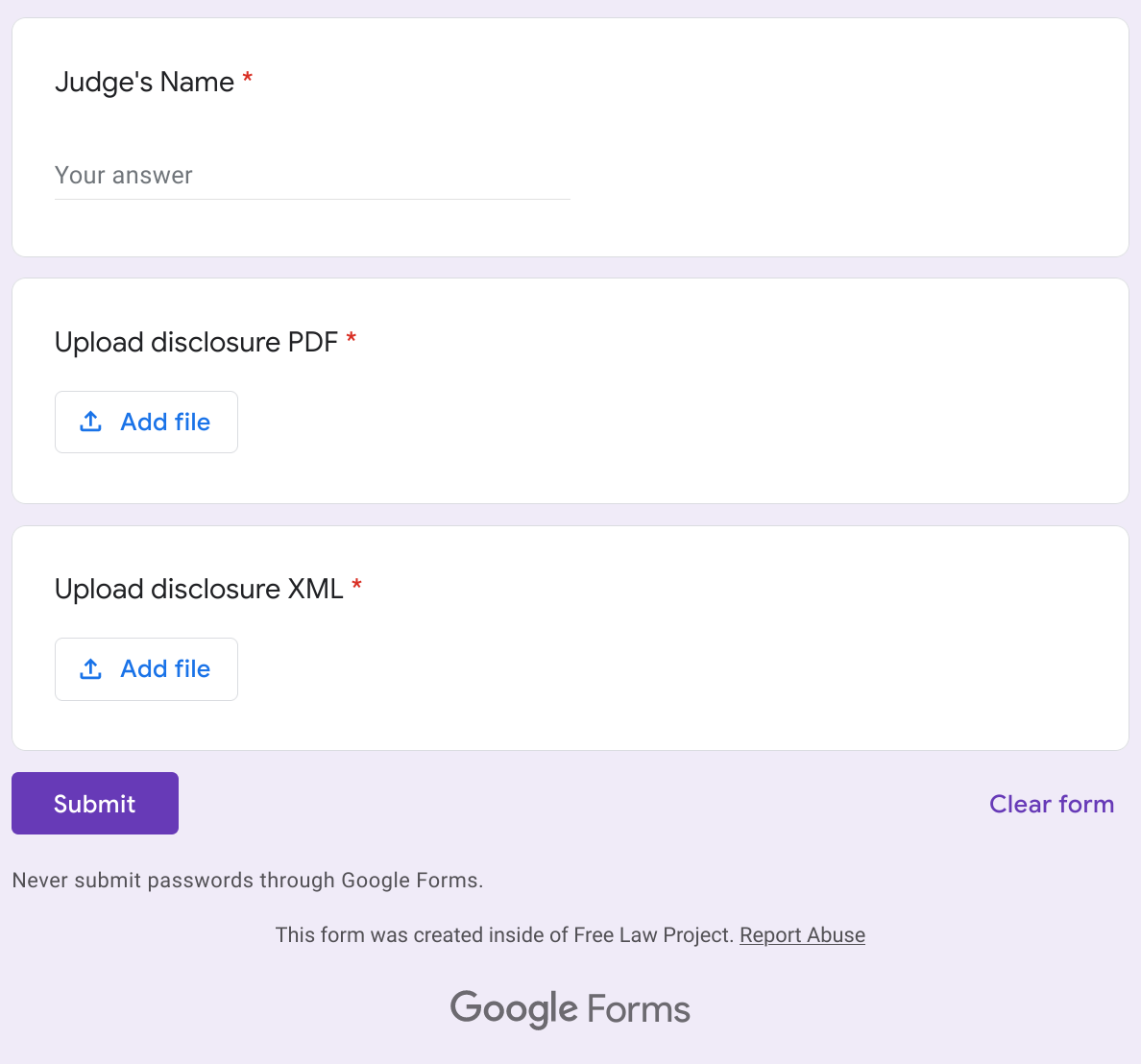The image size is (1141, 1064).
Task: Click the Judge's Name question label
Action: [x=144, y=83]
